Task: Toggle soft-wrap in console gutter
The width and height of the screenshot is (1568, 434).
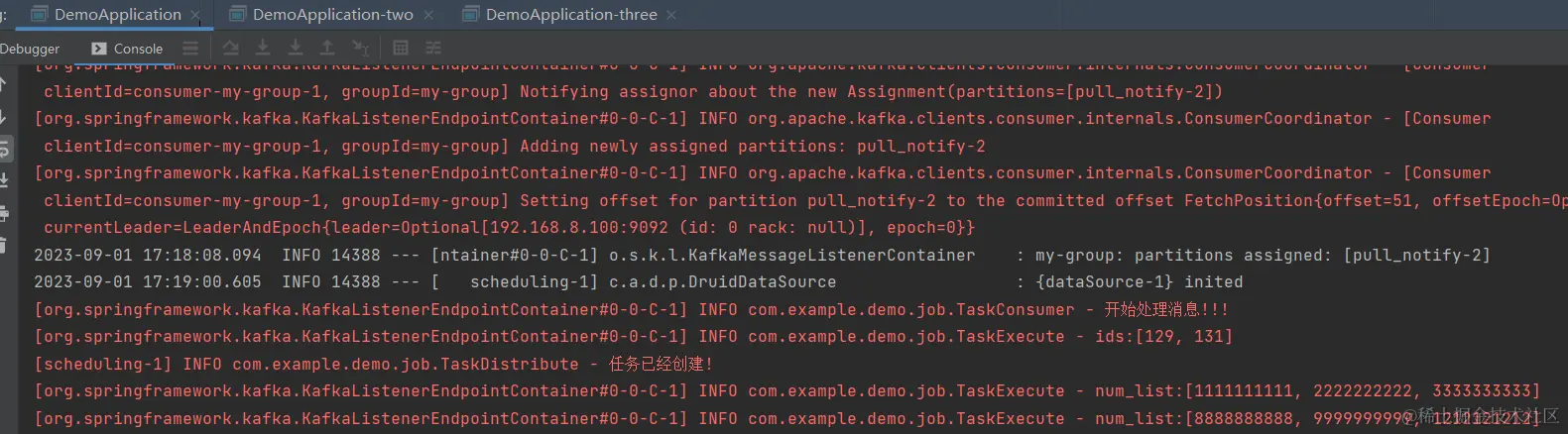Action: click(4, 150)
